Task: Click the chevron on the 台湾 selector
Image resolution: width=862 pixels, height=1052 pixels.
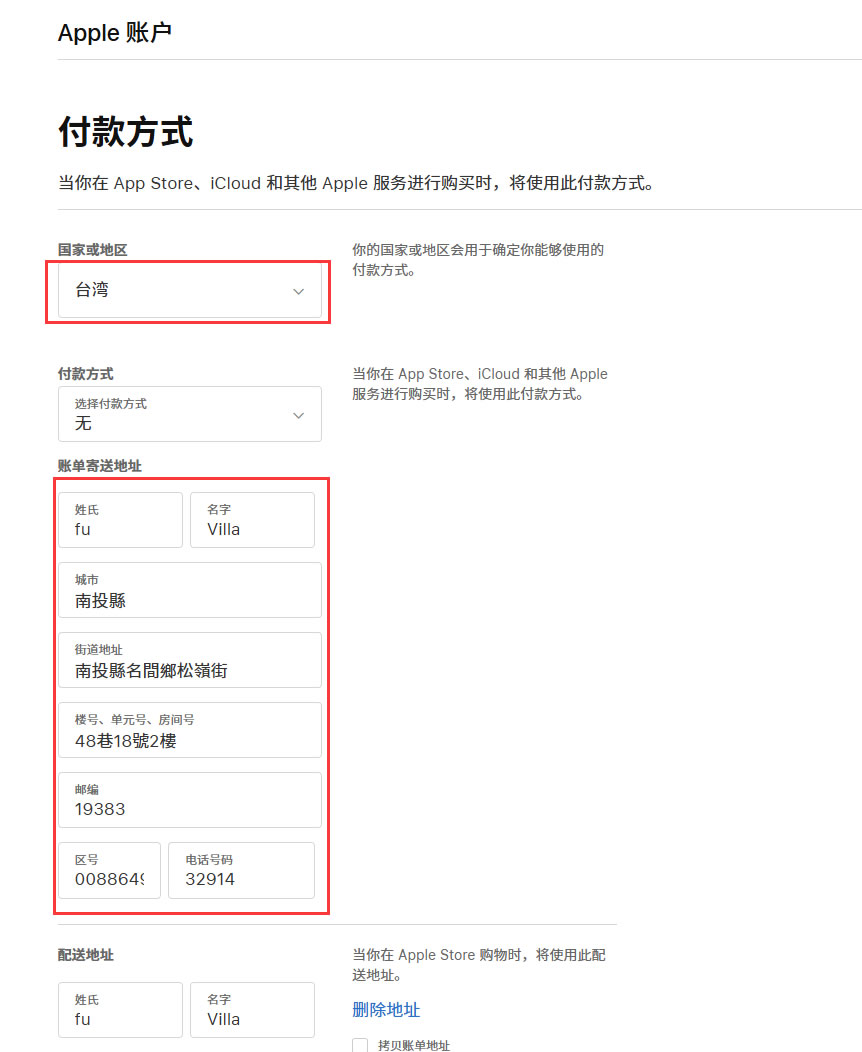Action: click(x=298, y=291)
